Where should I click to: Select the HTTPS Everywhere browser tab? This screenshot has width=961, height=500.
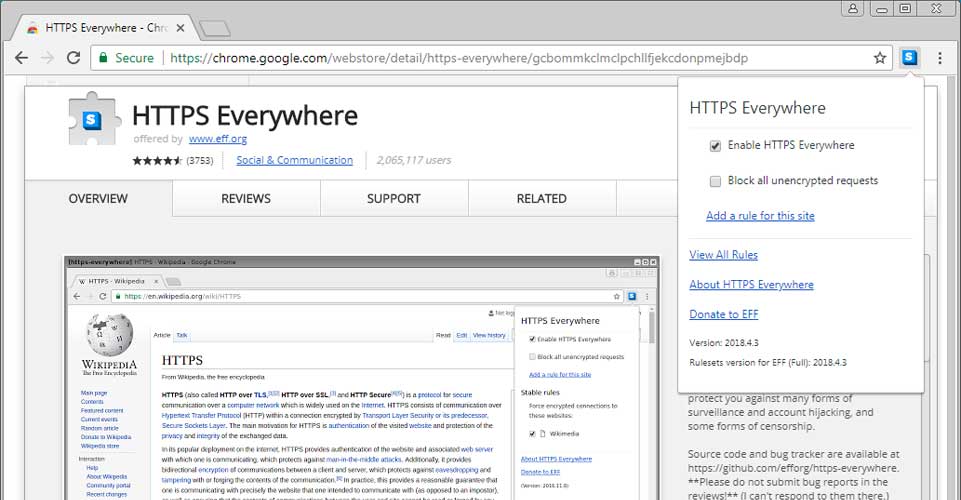coord(104,28)
